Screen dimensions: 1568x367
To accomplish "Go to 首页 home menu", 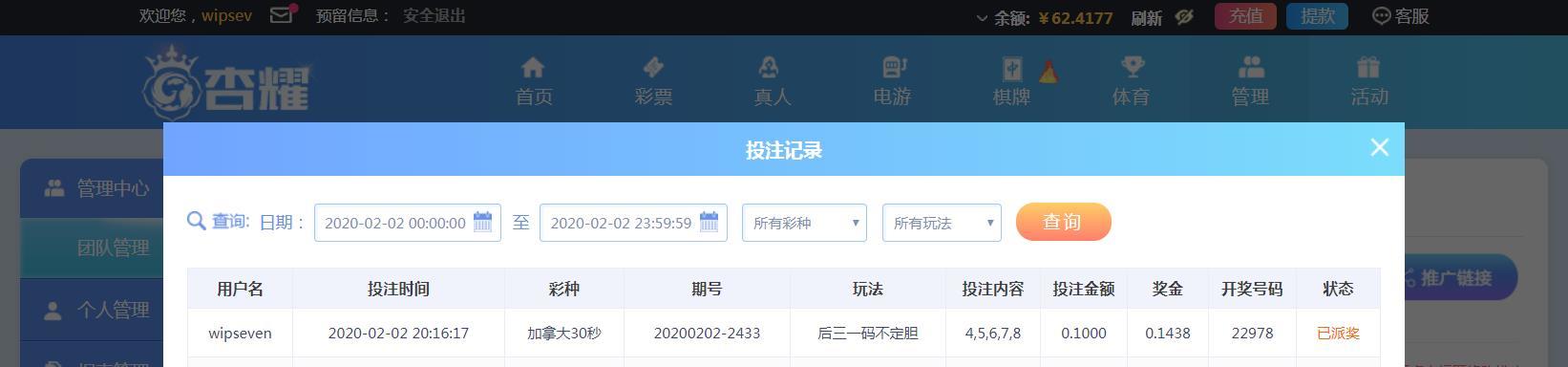I will pyautogui.click(x=534, y=81).
